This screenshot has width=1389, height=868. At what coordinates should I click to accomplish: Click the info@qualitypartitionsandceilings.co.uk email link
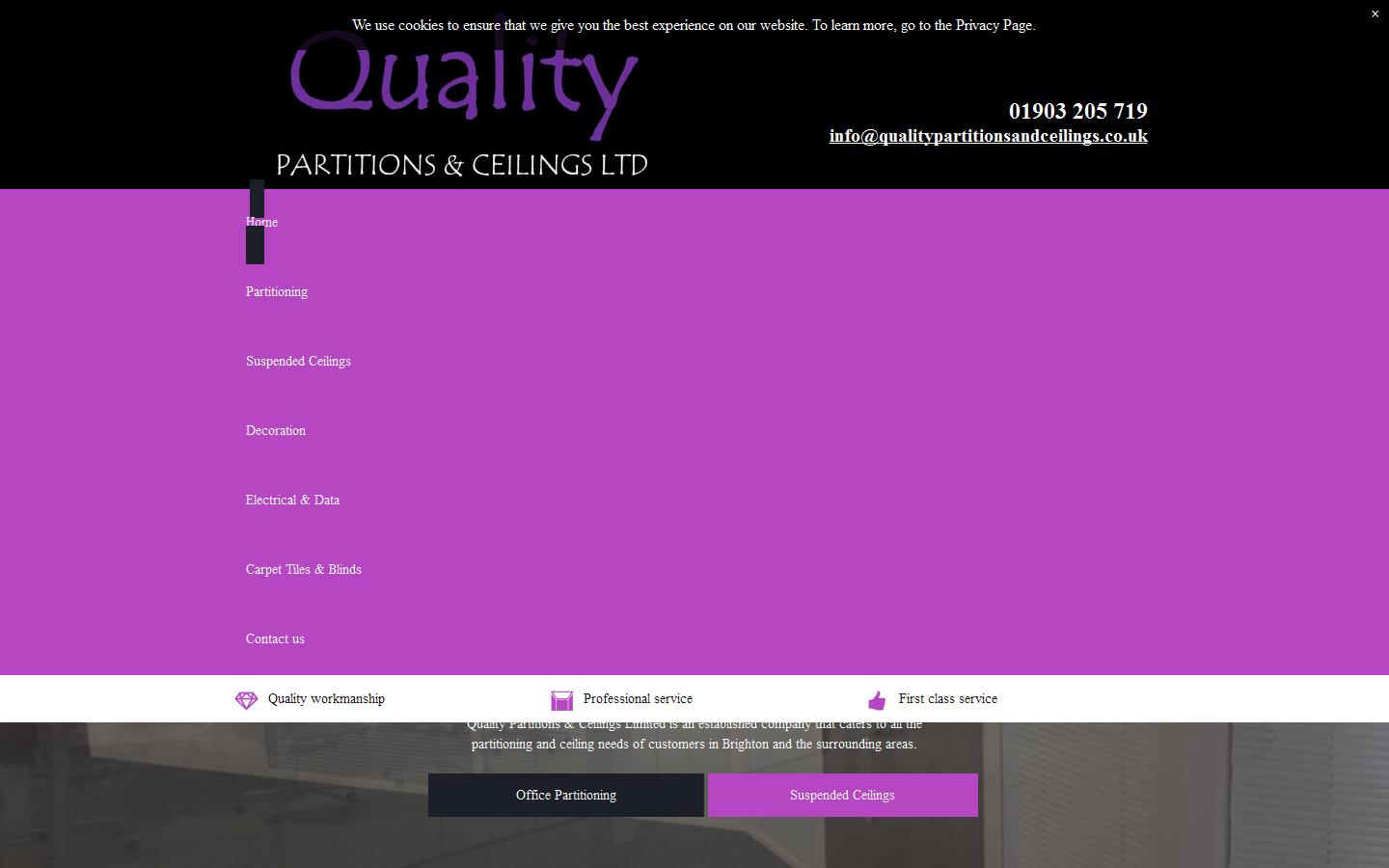click(988, 136)
